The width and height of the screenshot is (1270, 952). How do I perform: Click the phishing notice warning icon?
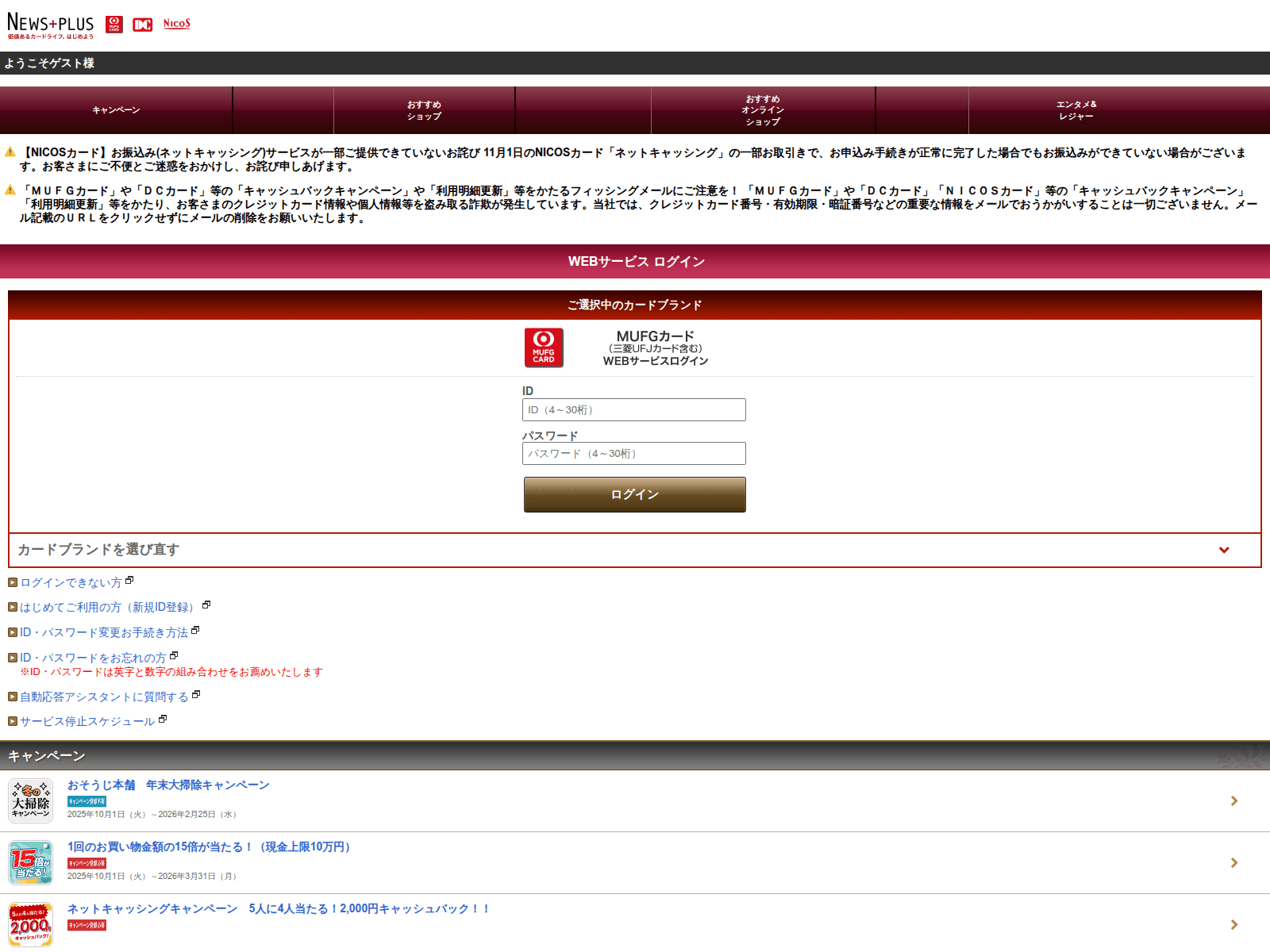[10, 190]
